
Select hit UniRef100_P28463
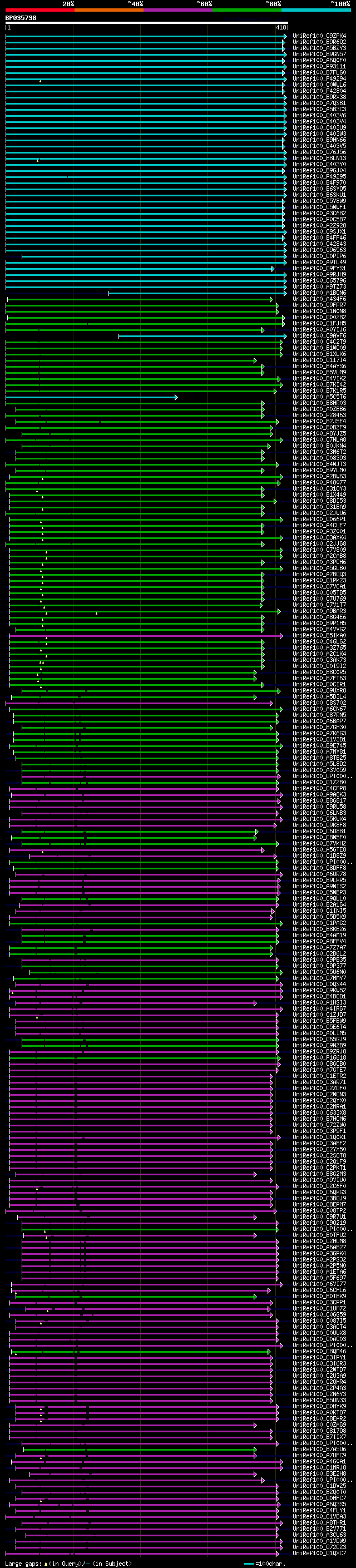pos(319,415)
